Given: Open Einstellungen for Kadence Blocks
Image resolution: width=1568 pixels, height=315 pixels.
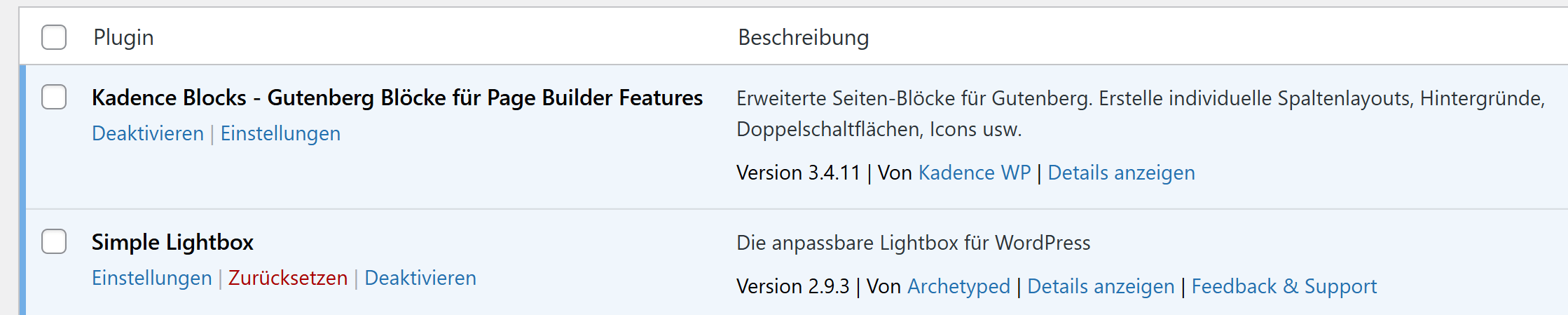Looking at the screenshot, I should (280, 133).
